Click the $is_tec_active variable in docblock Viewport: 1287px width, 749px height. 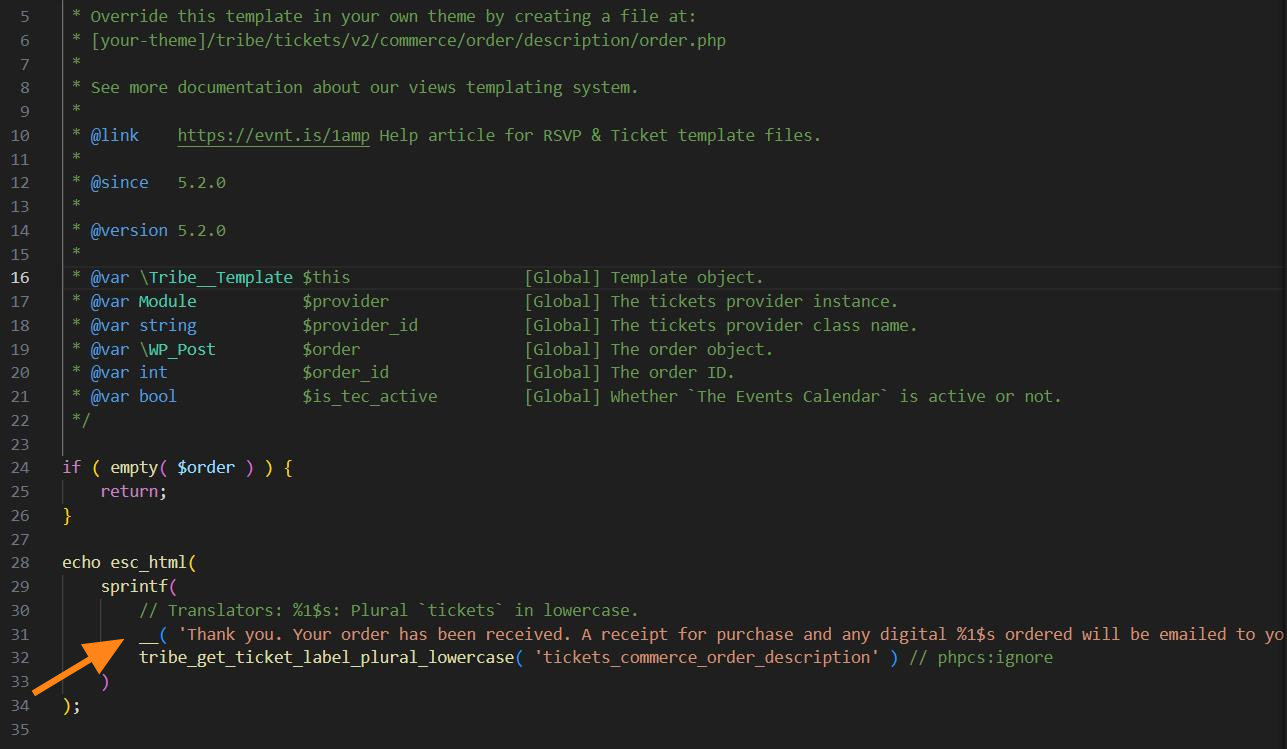pos(370,397)
